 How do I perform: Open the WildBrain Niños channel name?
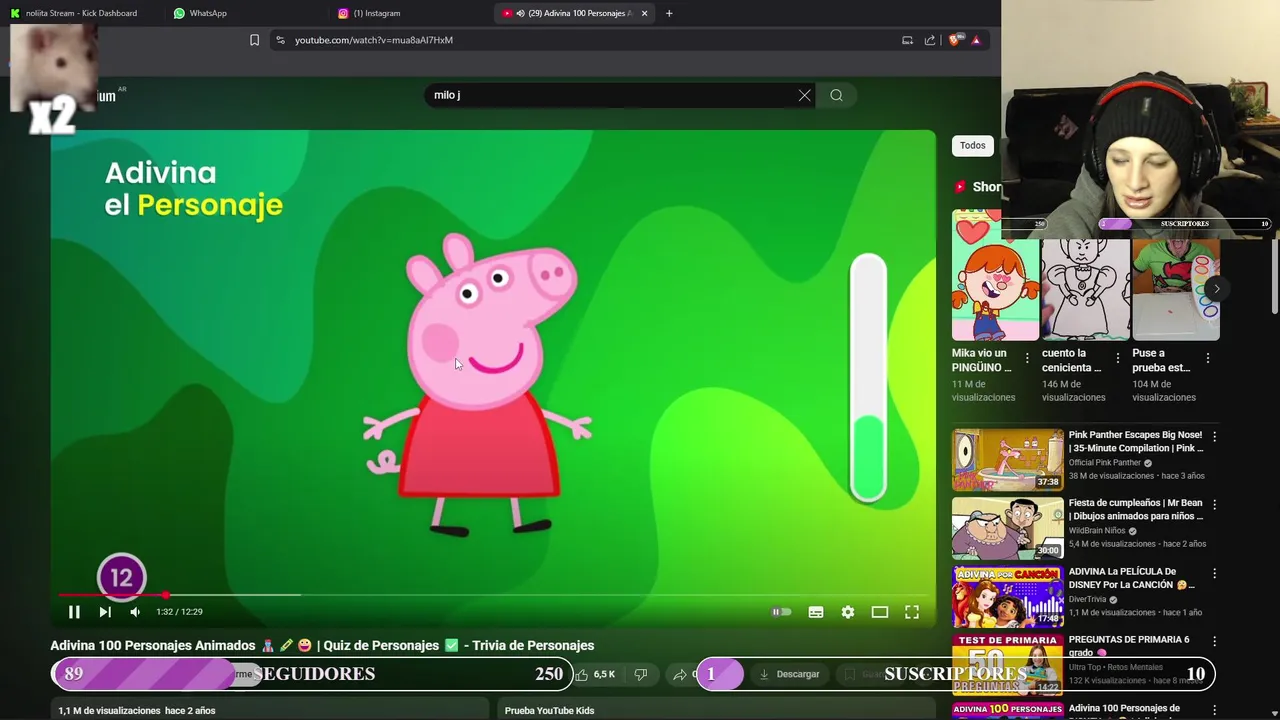[1097, 531]
